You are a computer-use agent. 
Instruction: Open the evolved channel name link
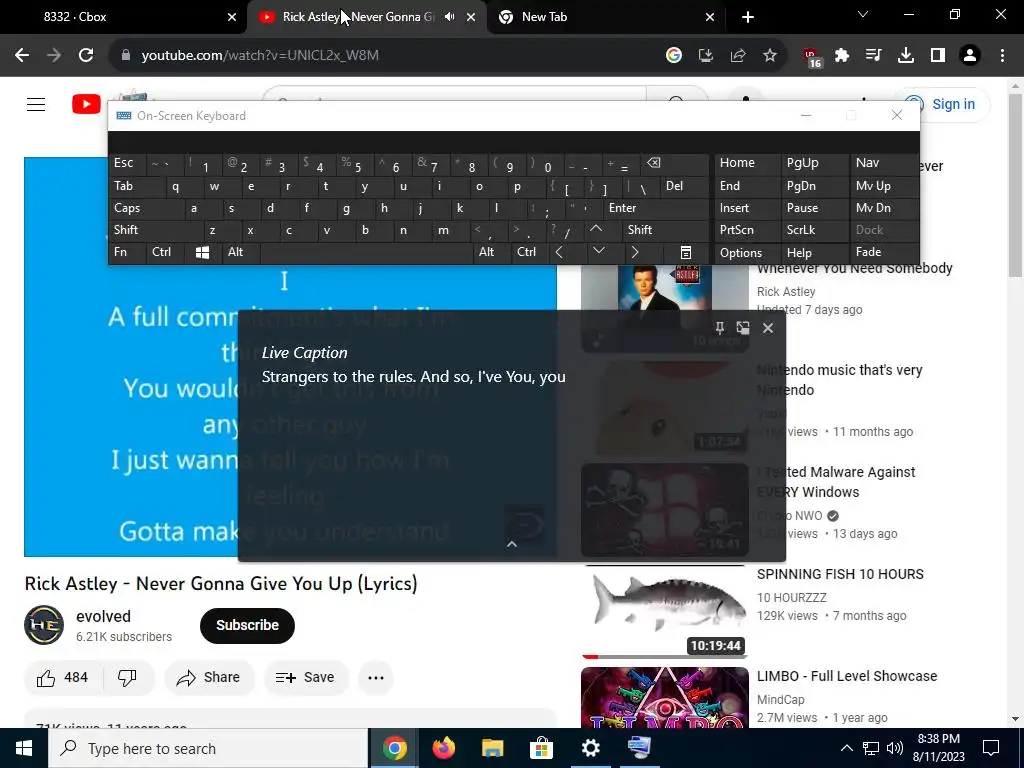(103, 616)
